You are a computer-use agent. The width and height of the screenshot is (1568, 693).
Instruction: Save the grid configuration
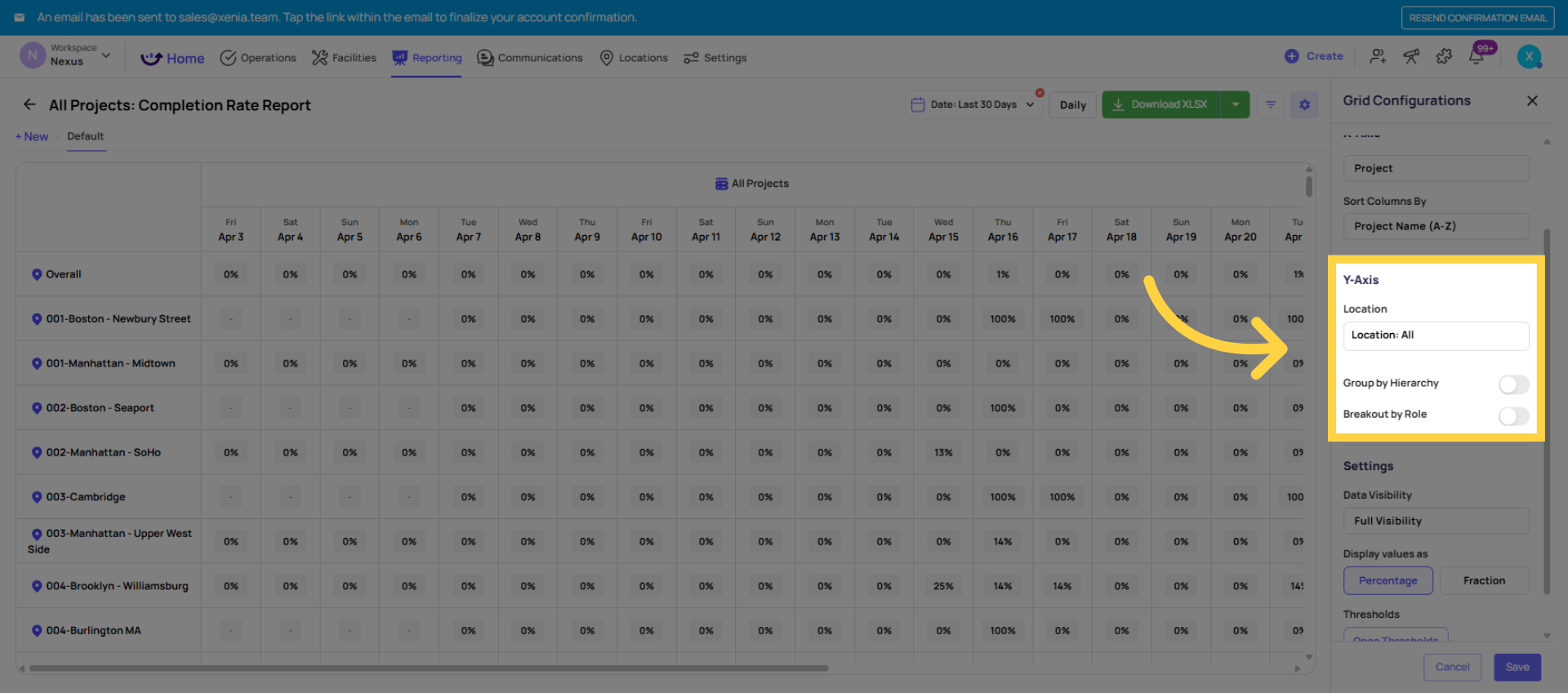pos(1517,667)
